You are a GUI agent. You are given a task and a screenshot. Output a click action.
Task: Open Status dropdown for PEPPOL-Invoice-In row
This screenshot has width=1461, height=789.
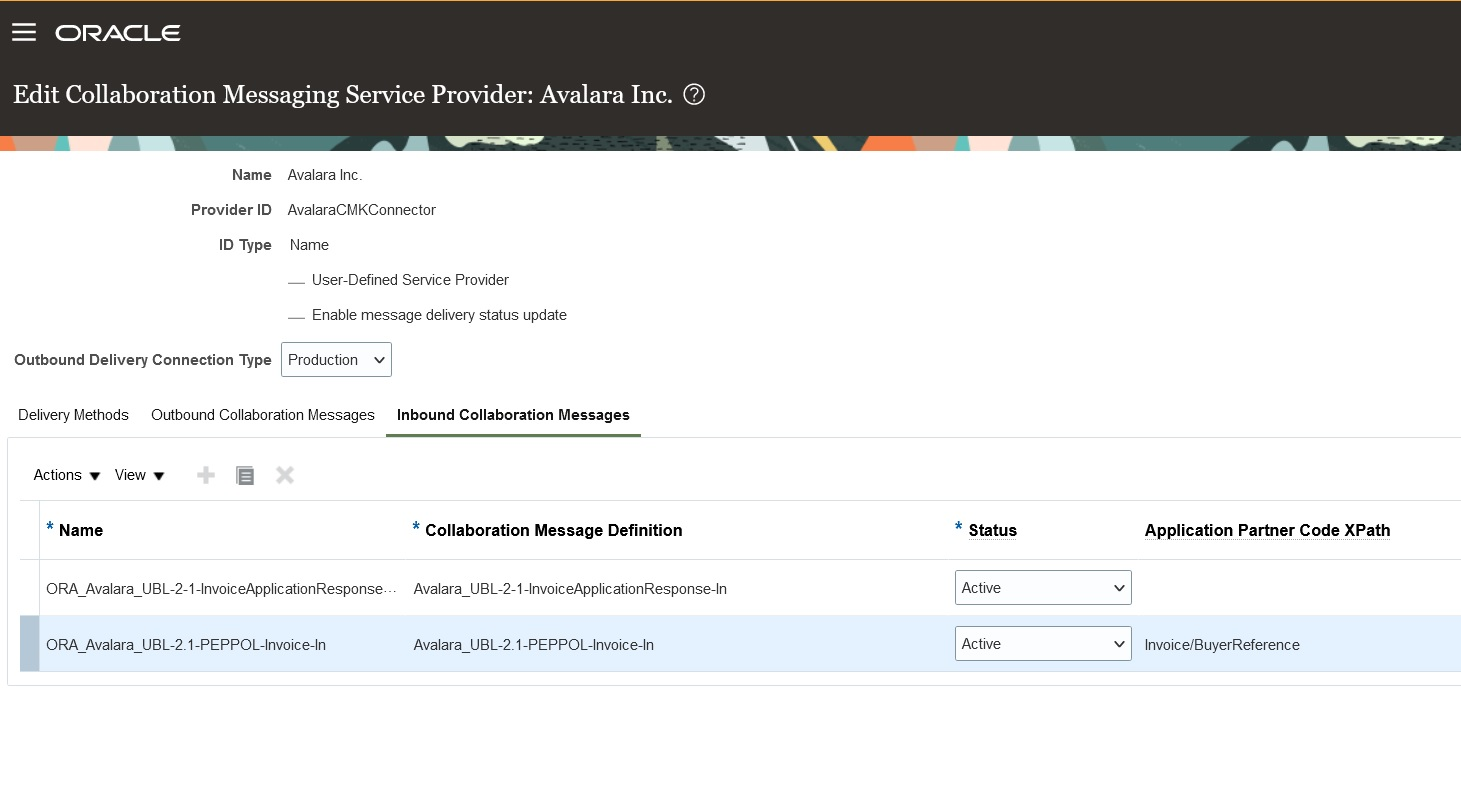coord(1043,643)
